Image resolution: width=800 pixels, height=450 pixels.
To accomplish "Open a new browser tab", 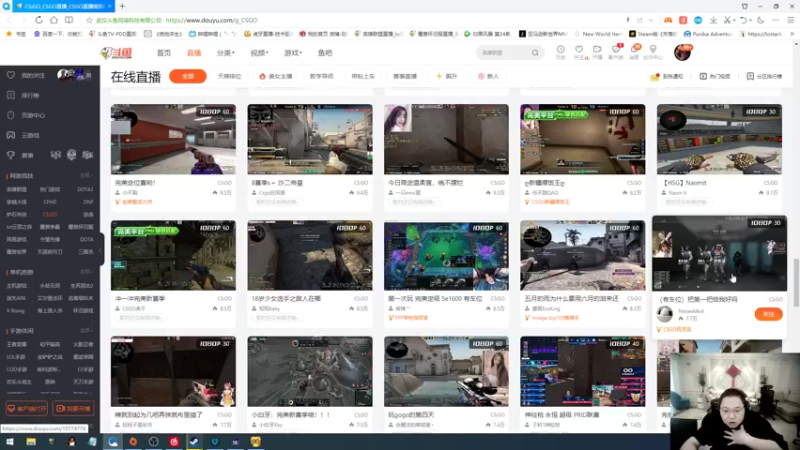I will pyautogui.click(x=122, y=6).
